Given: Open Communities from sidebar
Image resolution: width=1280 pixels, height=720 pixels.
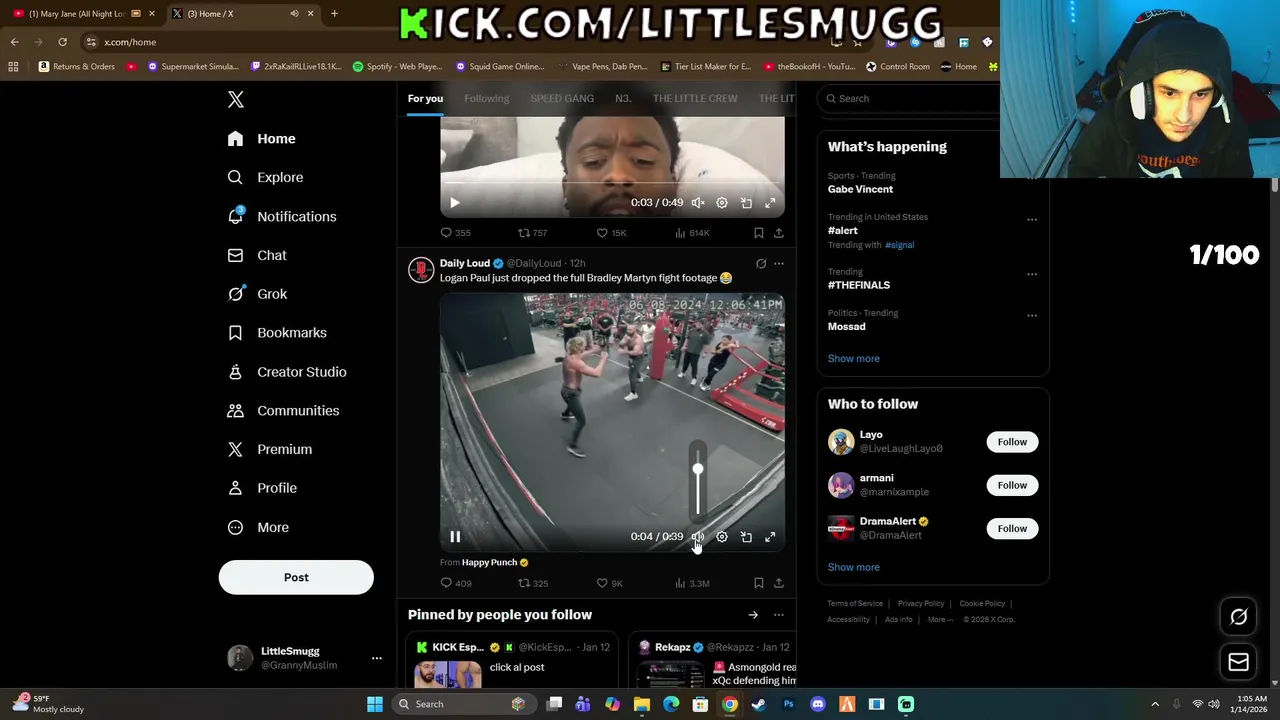Looking at the screenshot, I should 283,411.
